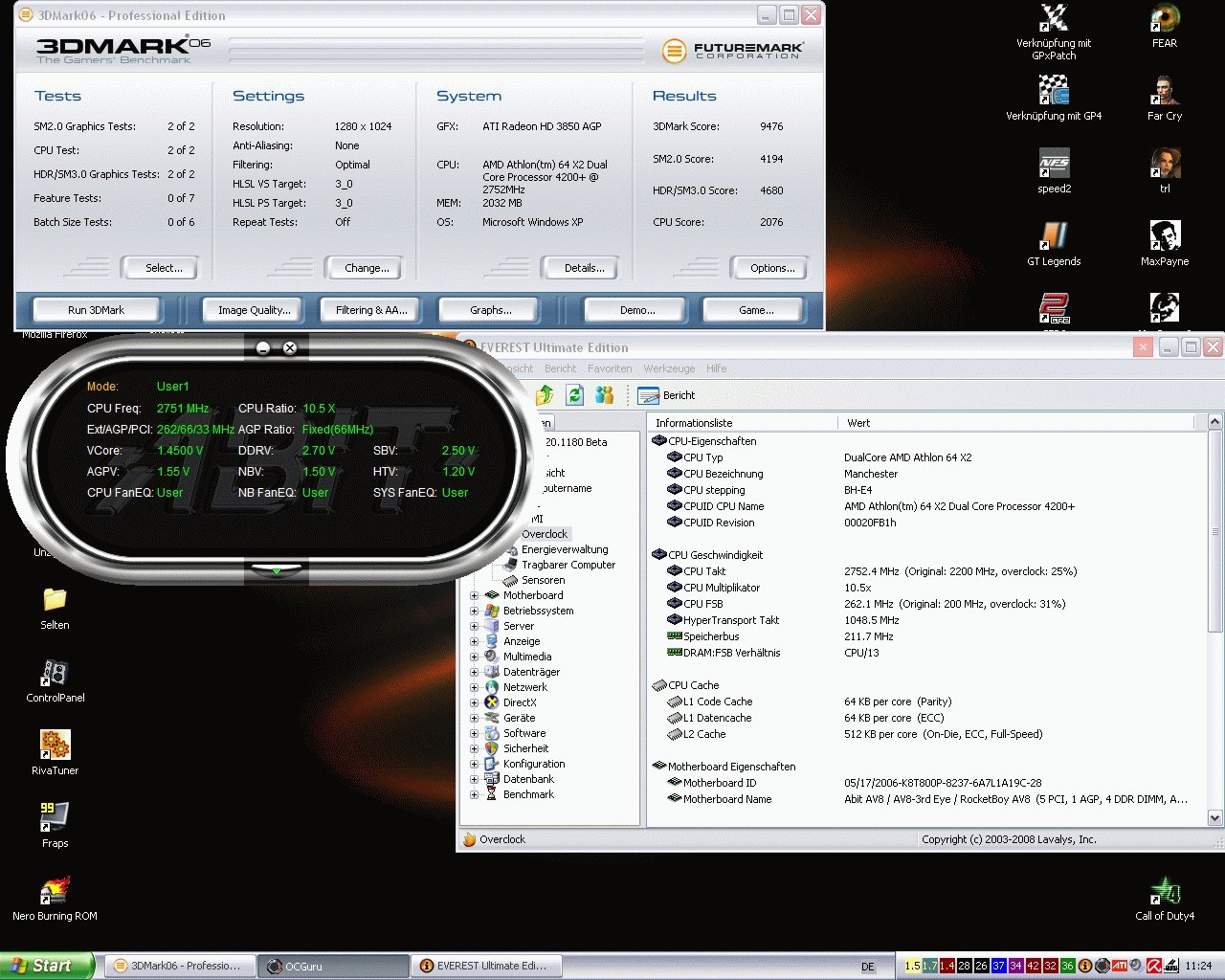Expand the Betriebssystem tree node
The height and width of the screenshot is (980, 1225).
point(474,611)
